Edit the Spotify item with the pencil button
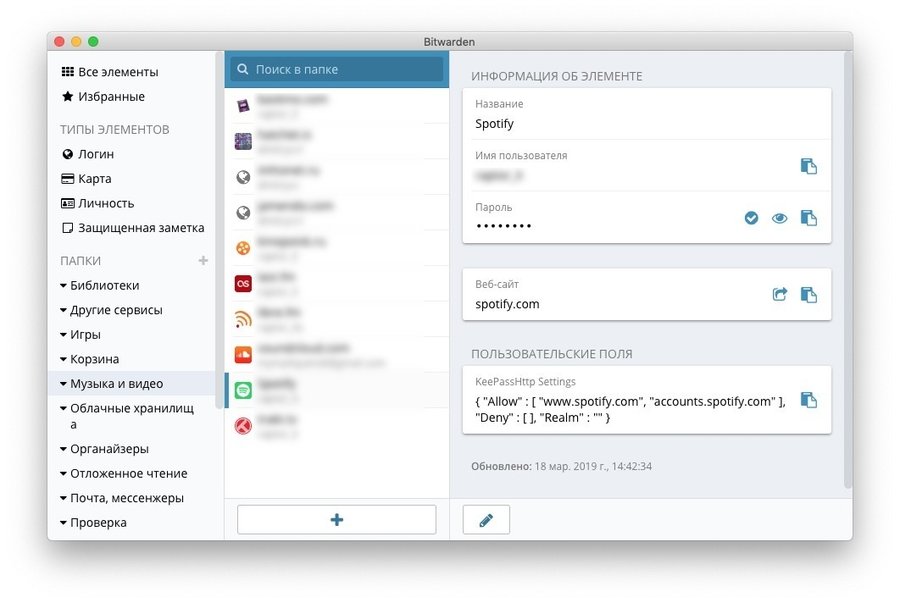 [x=486, y=520]
